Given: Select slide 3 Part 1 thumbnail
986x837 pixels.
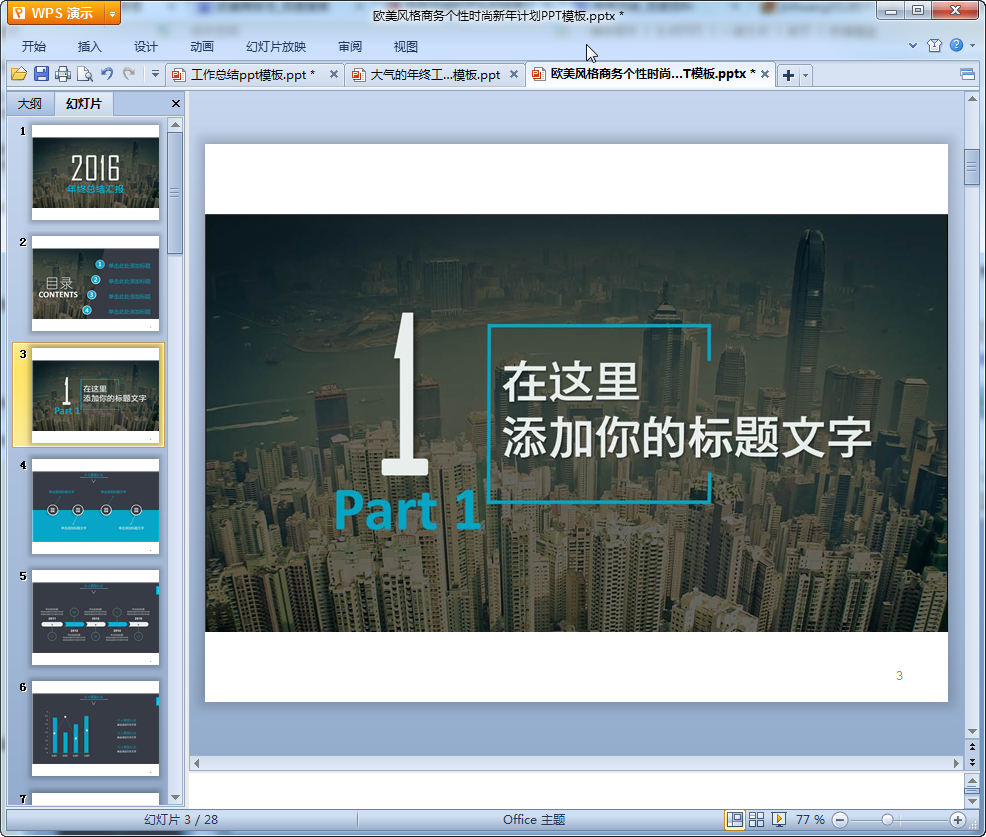Looking at the screenshot, I should coord(96,395).
